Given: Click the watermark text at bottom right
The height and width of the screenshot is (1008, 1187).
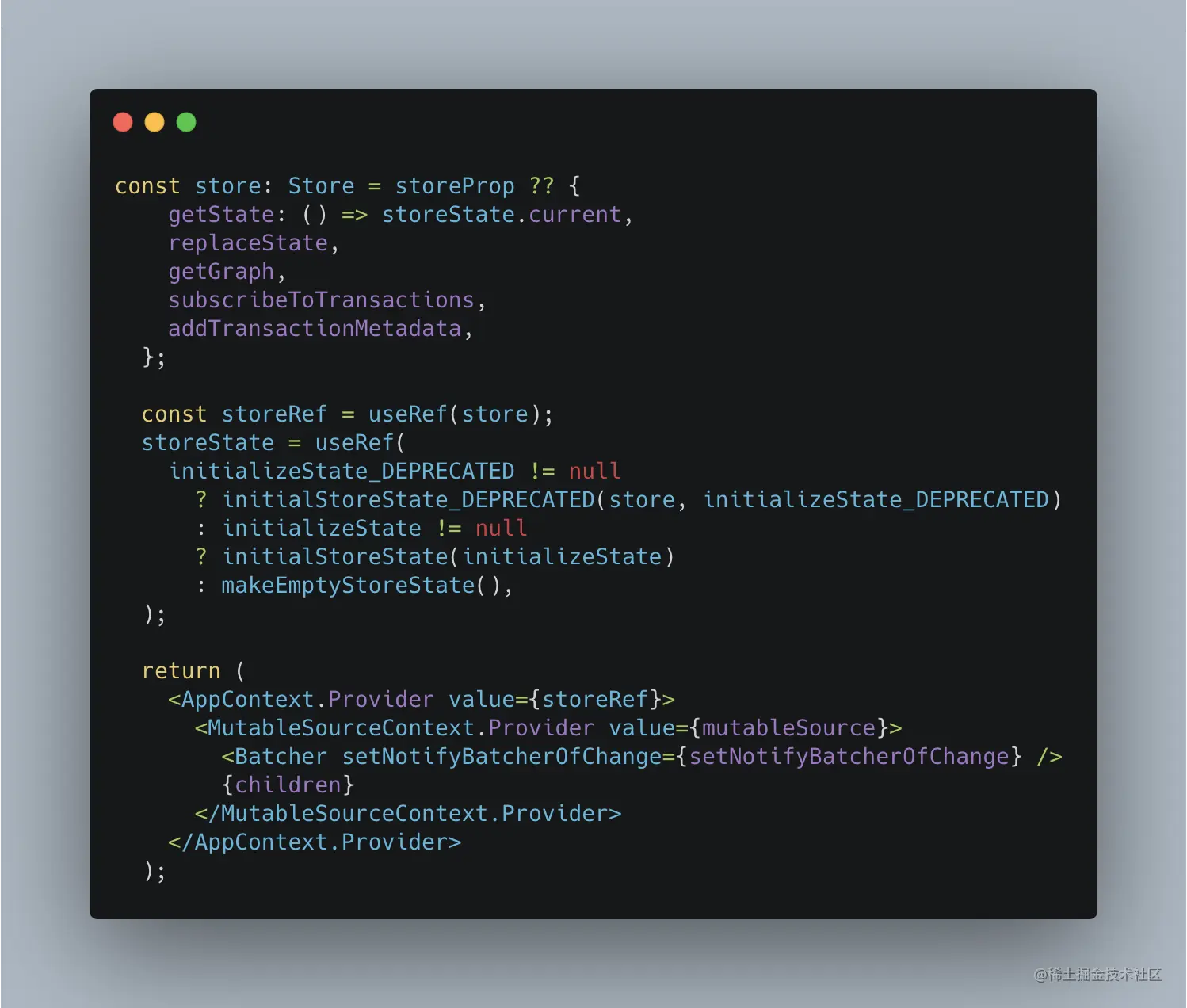Looking at the screenshot, I should pyautogui.click(x=1097, y=975).
